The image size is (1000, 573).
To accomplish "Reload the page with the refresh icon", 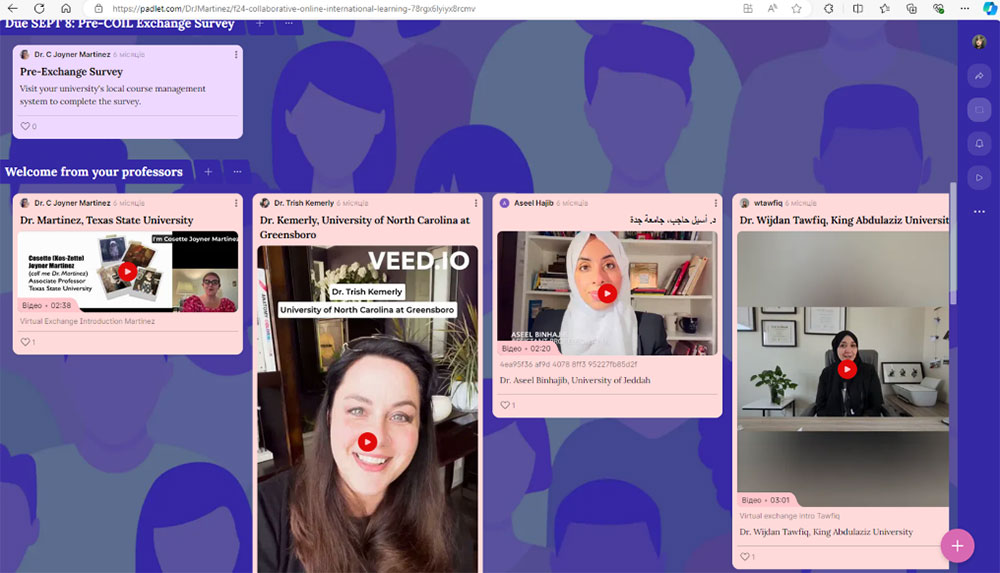I will 39,8.
